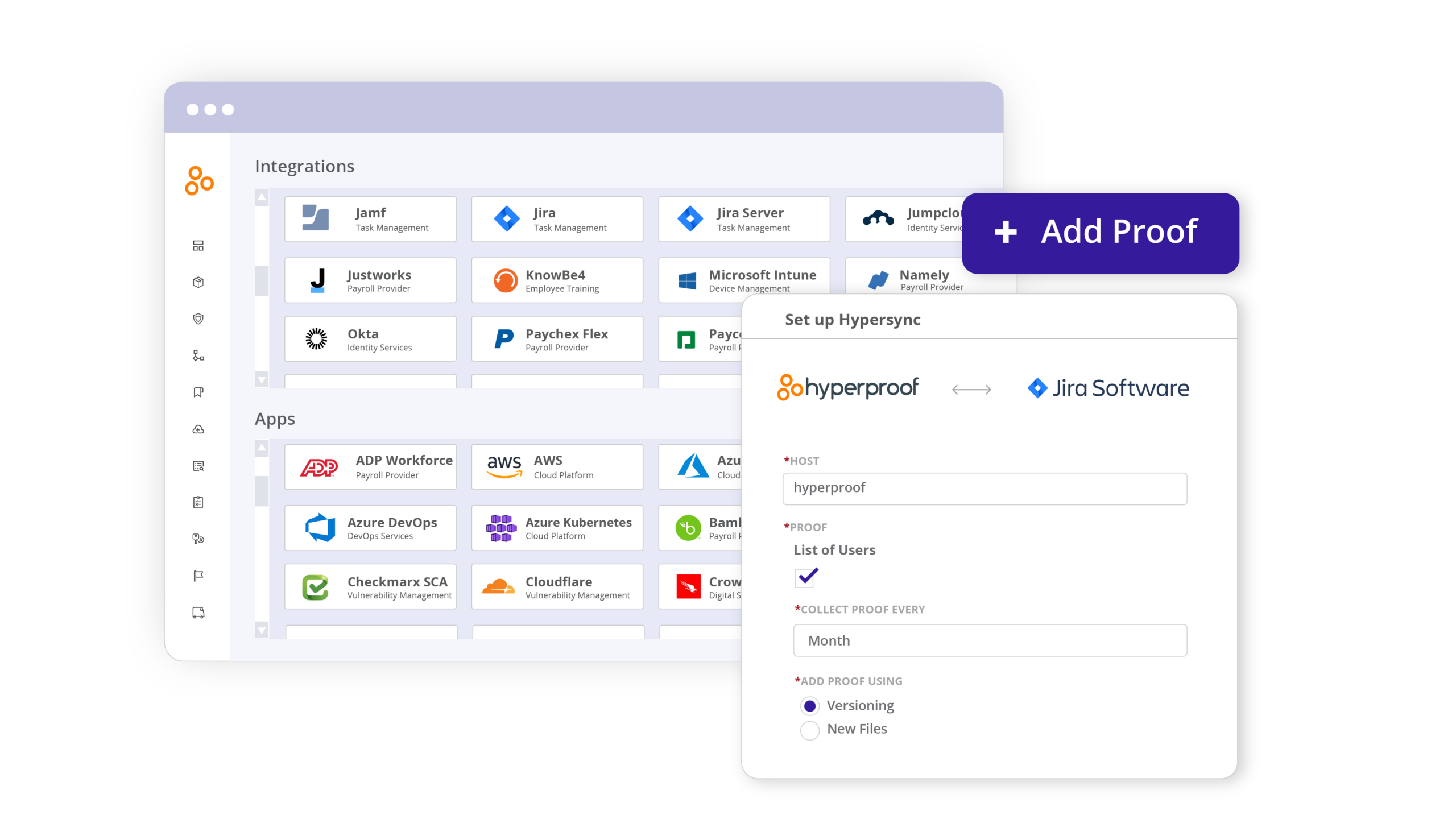Click the Integrations list scrollbar thumb
Image resolution: width=1456 pixels, height=819 pixels.
[x=262, y=280]
